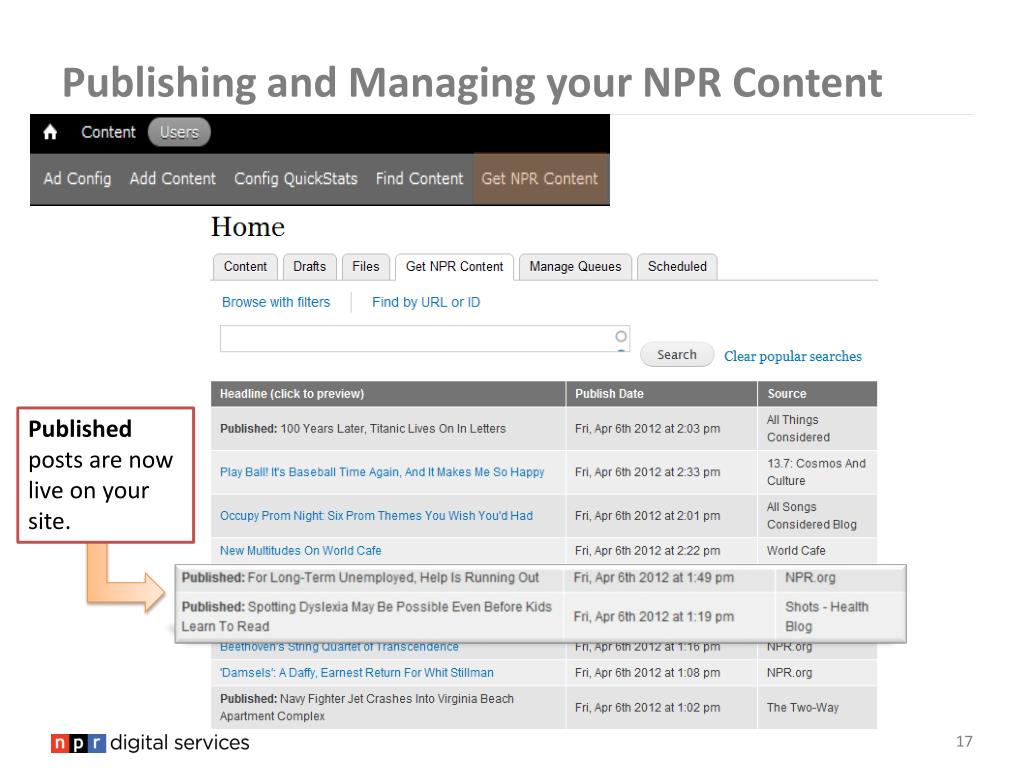
Task: Focus the search text field
Action: [425, 339]
